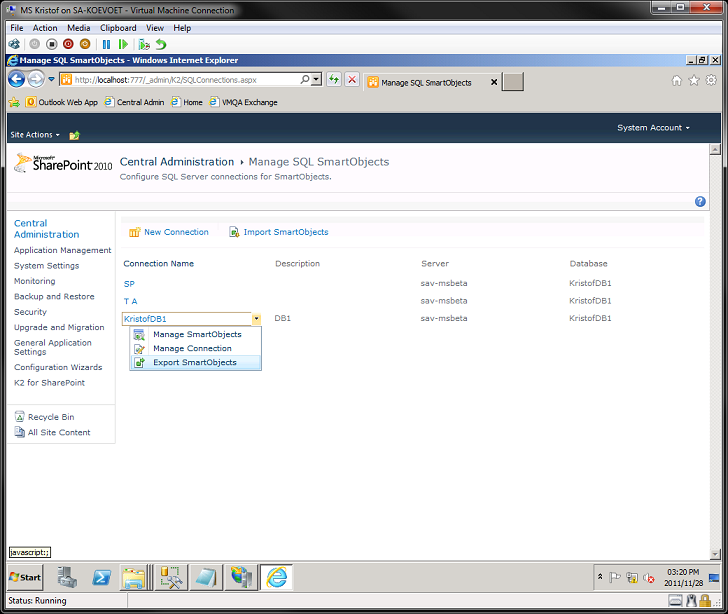Click the New Connection button

(x=169, y=232)
